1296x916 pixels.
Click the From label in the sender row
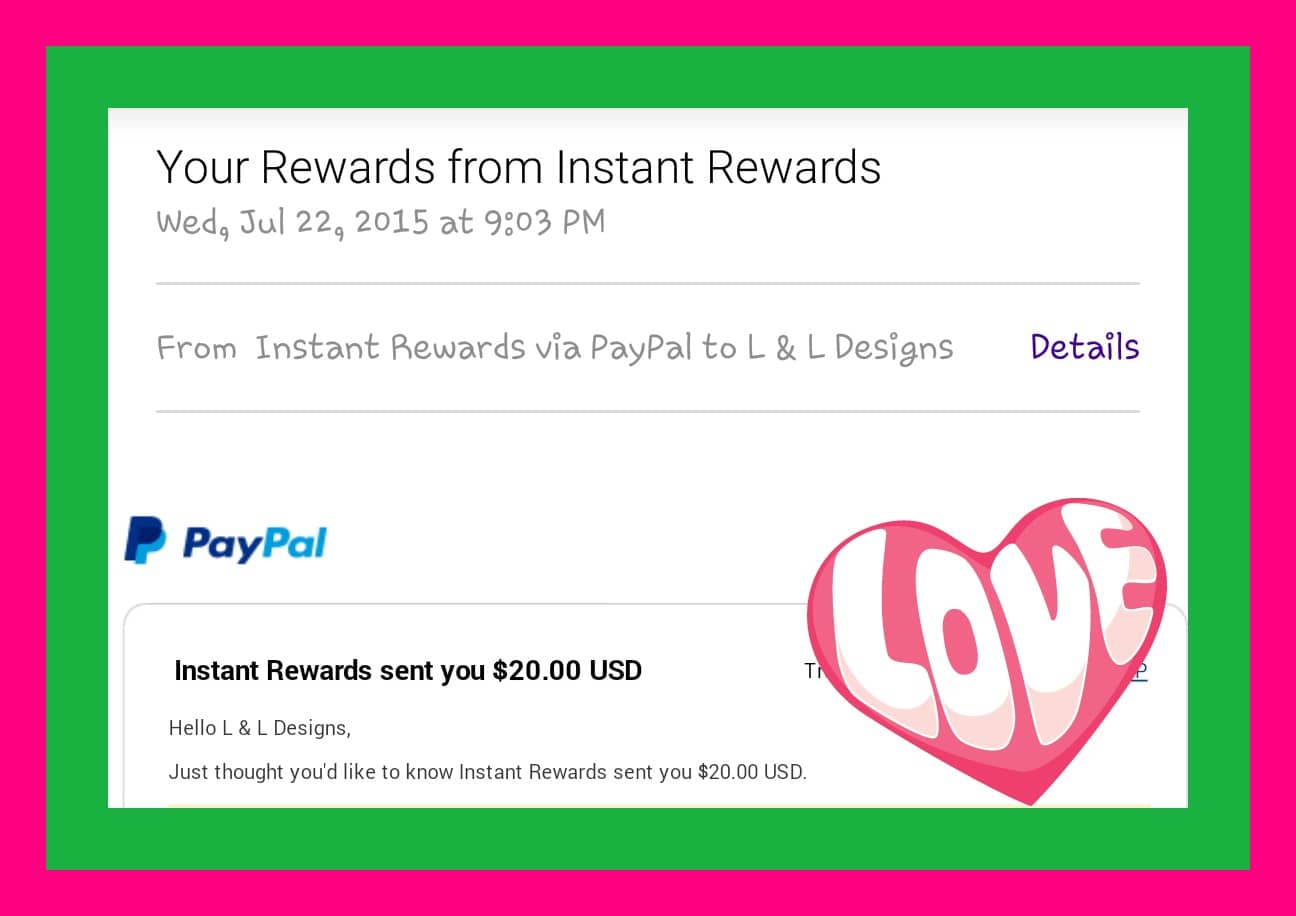coord(196,348)
